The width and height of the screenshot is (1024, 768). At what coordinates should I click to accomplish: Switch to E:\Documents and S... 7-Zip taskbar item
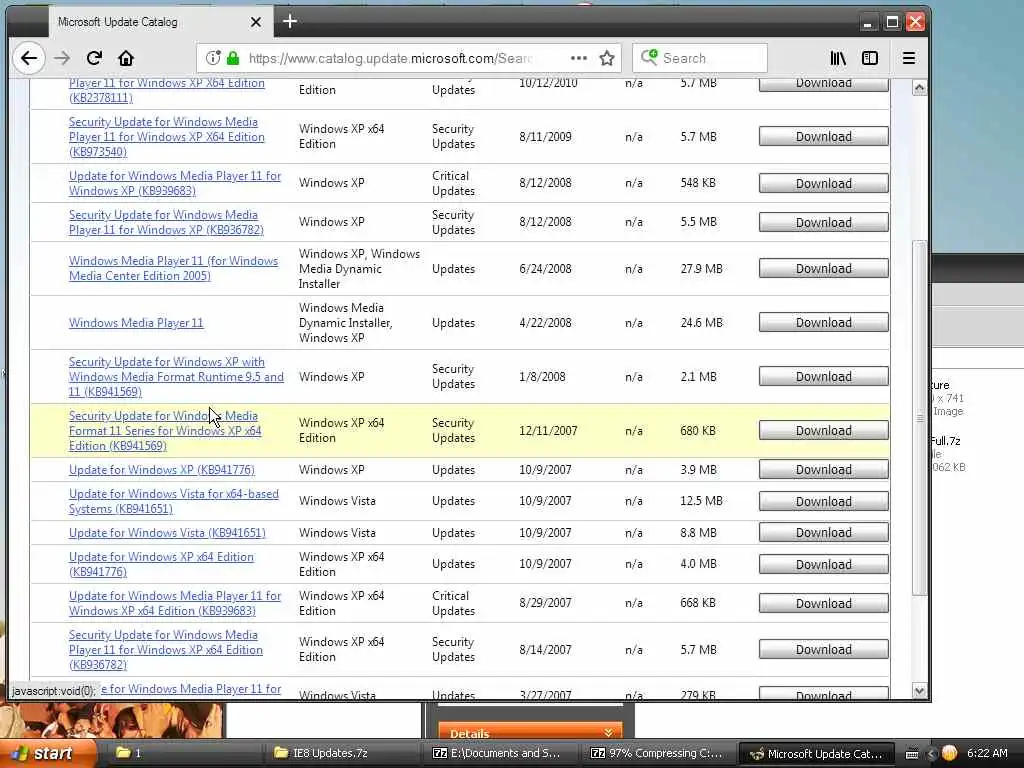500,753
